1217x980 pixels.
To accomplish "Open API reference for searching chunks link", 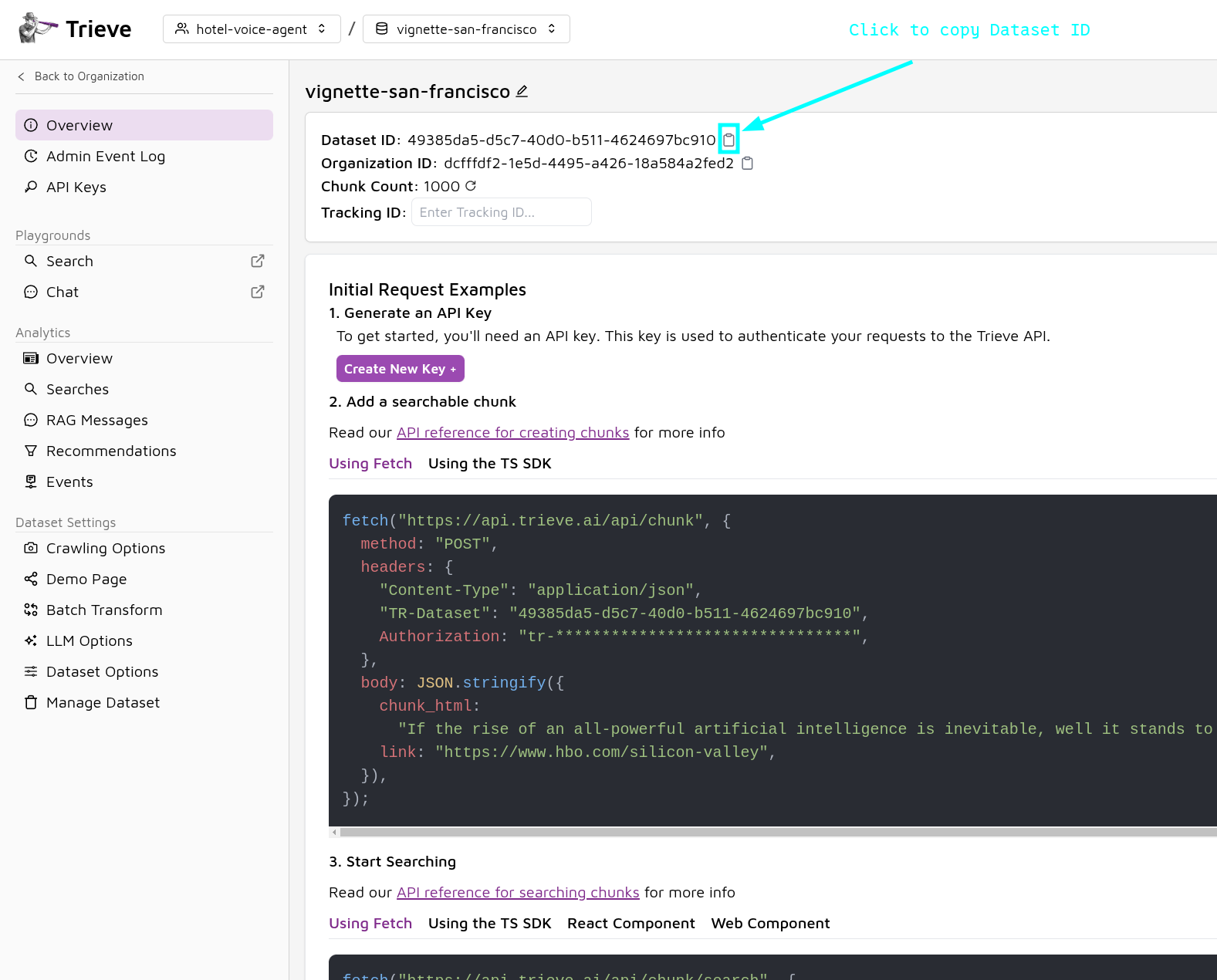I will 518,892.
